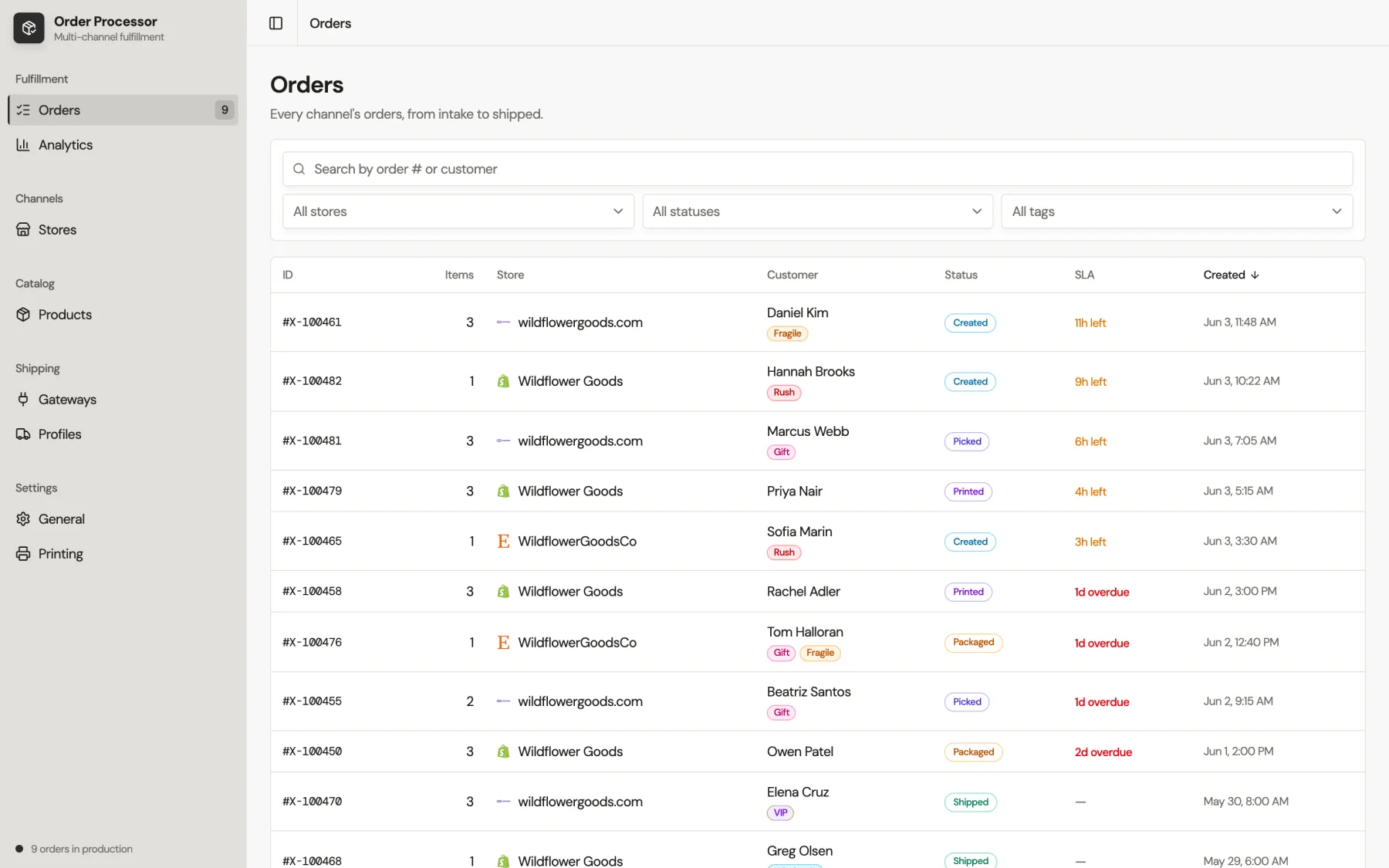Open General settings in the sidebar
The width and height of the screenshot is (1389, 868).
(x=123, y=519)
